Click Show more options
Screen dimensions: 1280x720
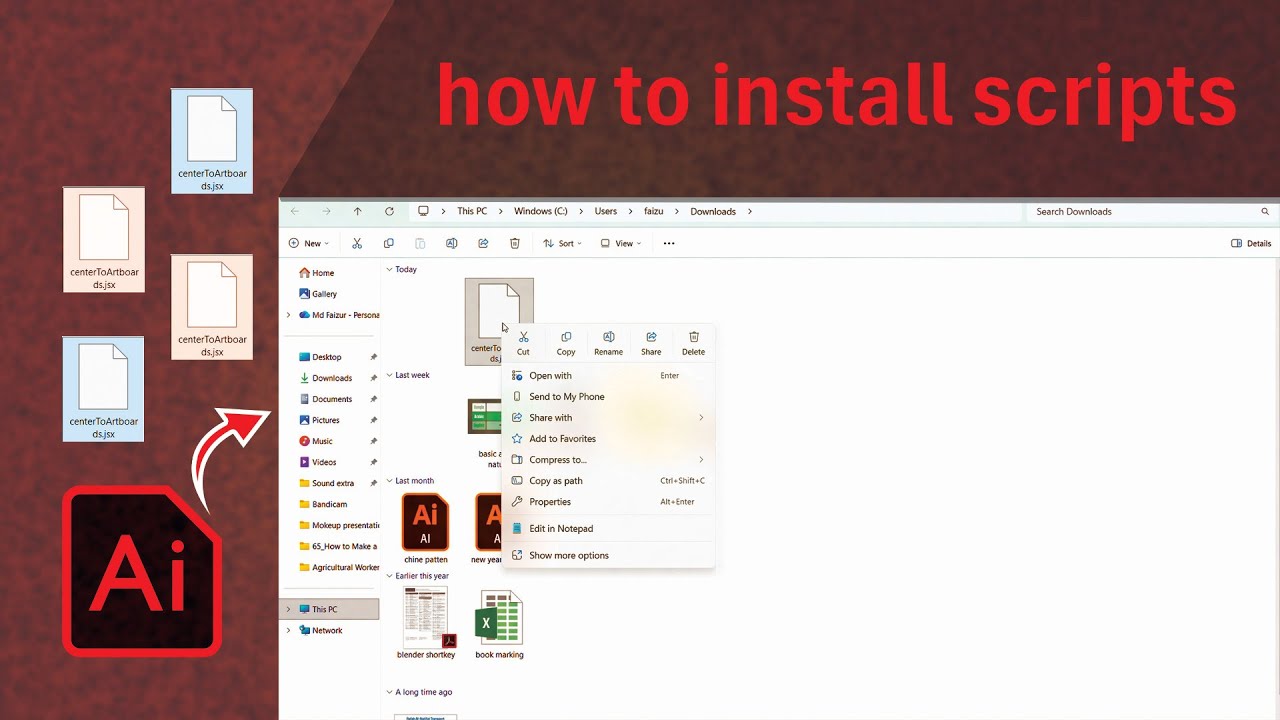tap(608, 555)
